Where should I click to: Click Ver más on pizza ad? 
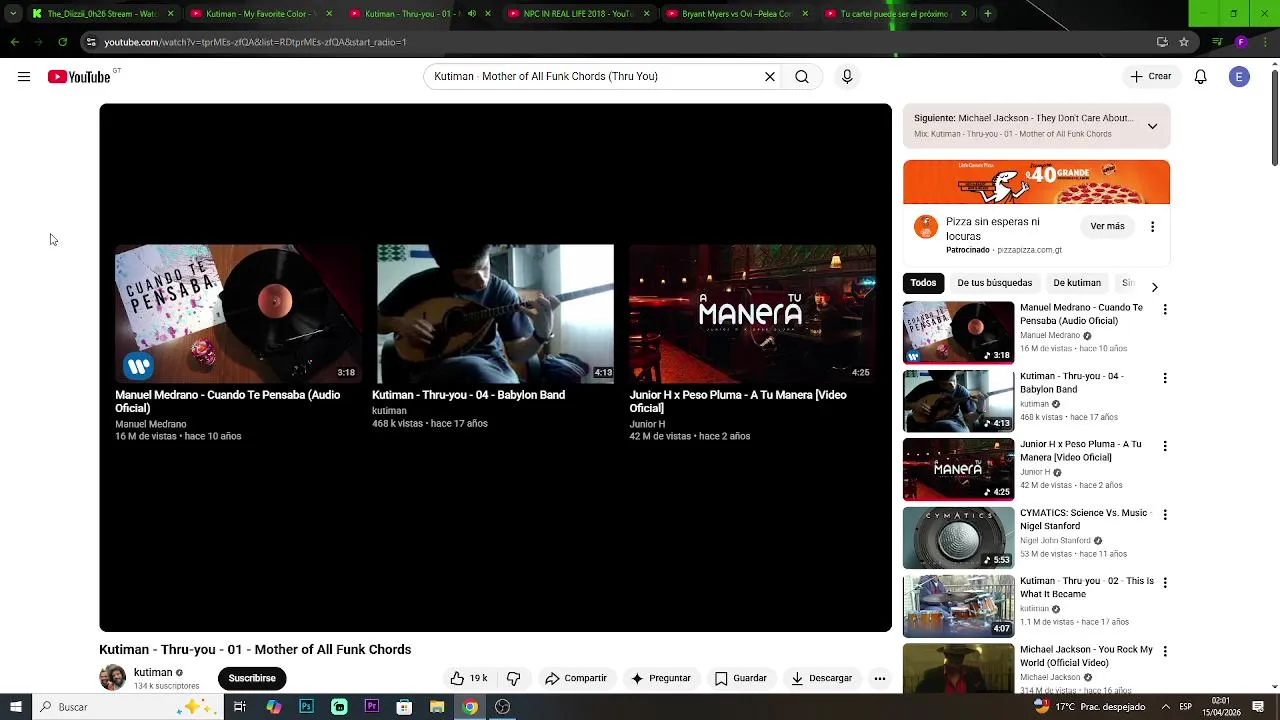pyautogui.click(x=1107, y=226)
